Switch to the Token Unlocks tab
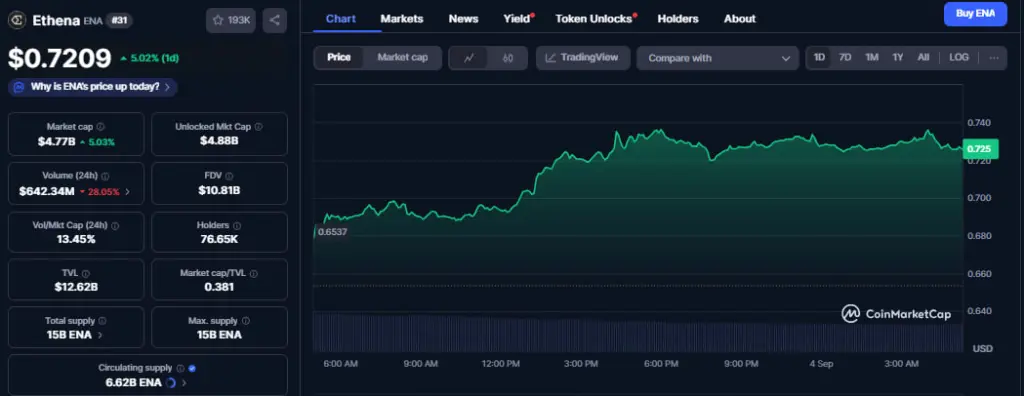 coord(596,19)
